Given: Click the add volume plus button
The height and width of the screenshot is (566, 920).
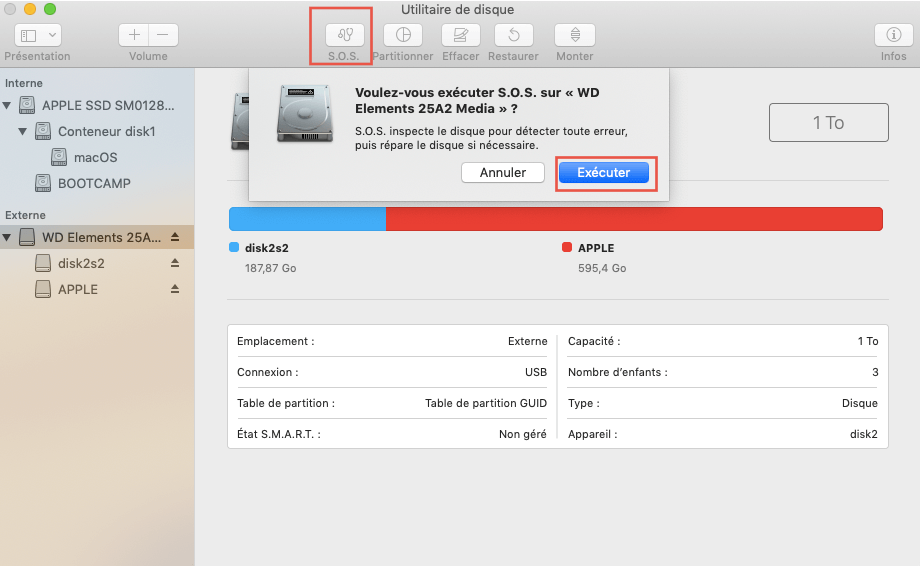Looking at the screenshot, I should pos(135,35).
